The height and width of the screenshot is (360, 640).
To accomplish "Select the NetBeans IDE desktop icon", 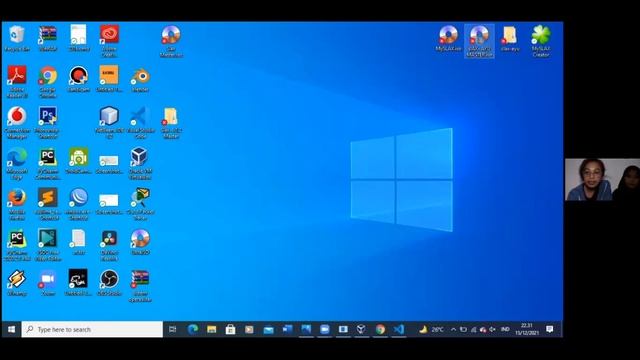I will 109,122.
